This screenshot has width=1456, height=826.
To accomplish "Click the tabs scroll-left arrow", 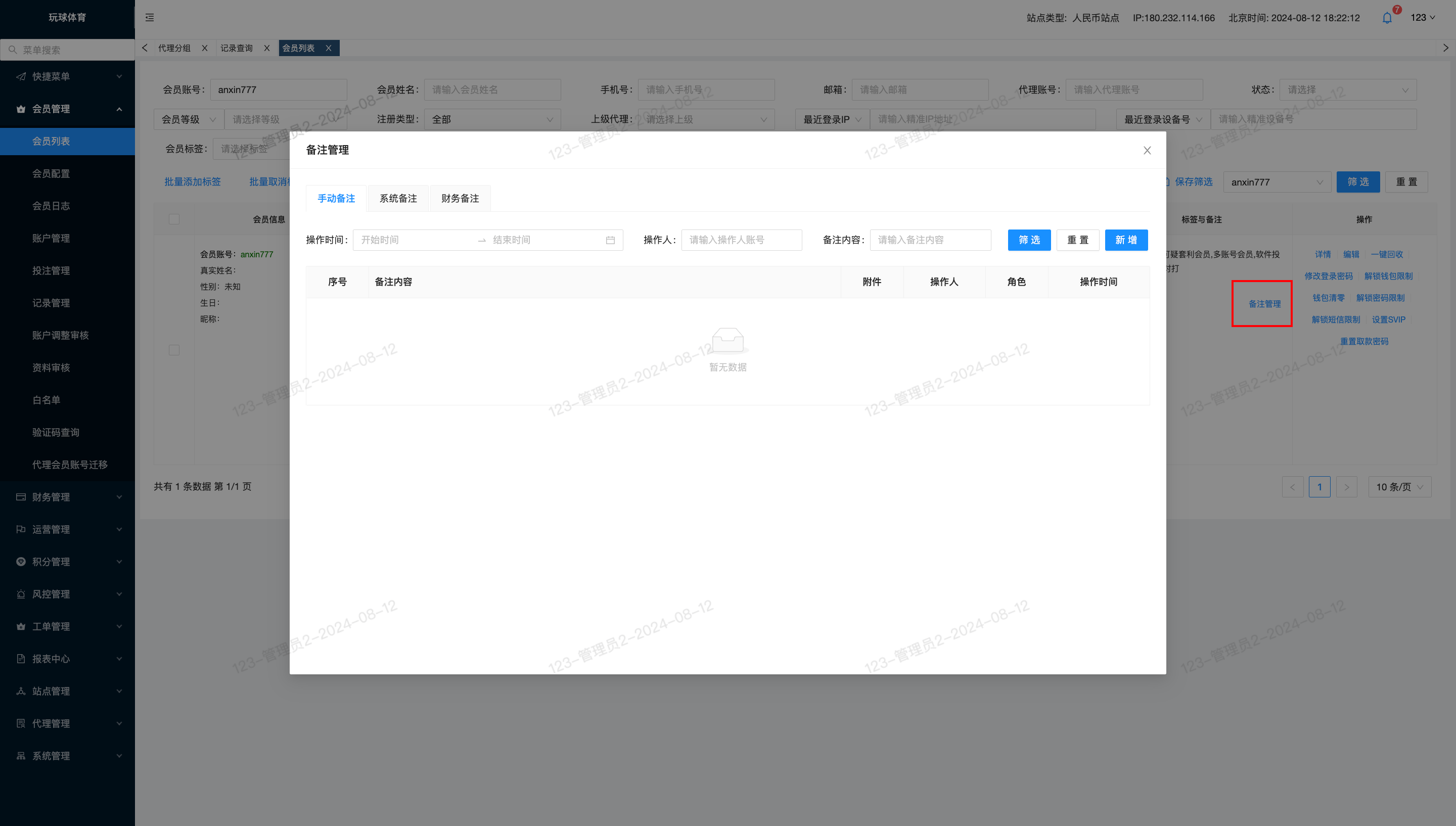I will coord(145,48).
